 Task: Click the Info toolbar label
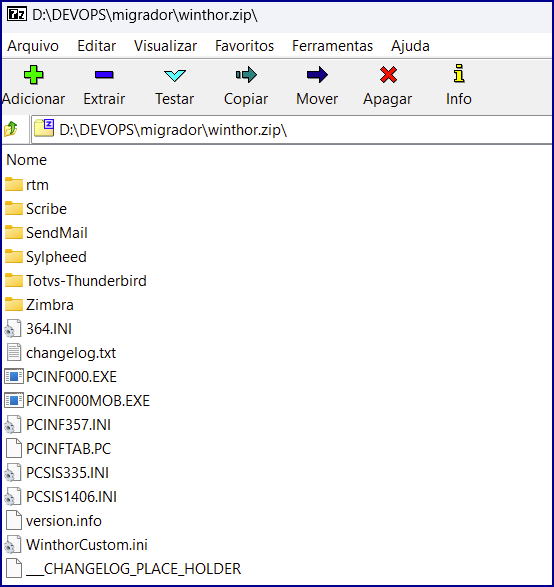coord(459,99)
